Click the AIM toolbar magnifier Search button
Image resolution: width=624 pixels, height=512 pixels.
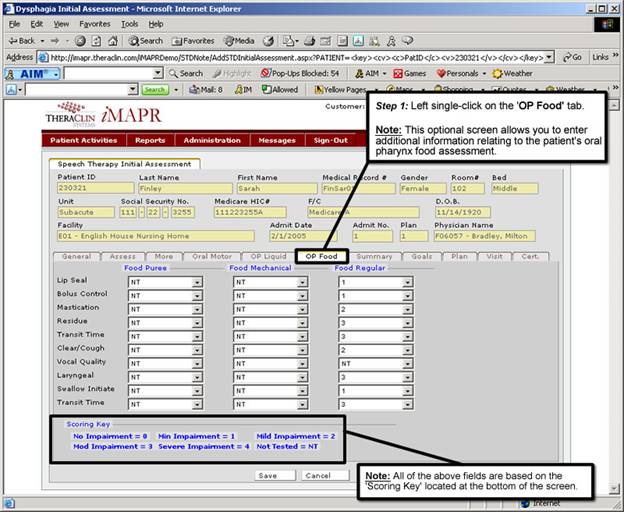186,74
